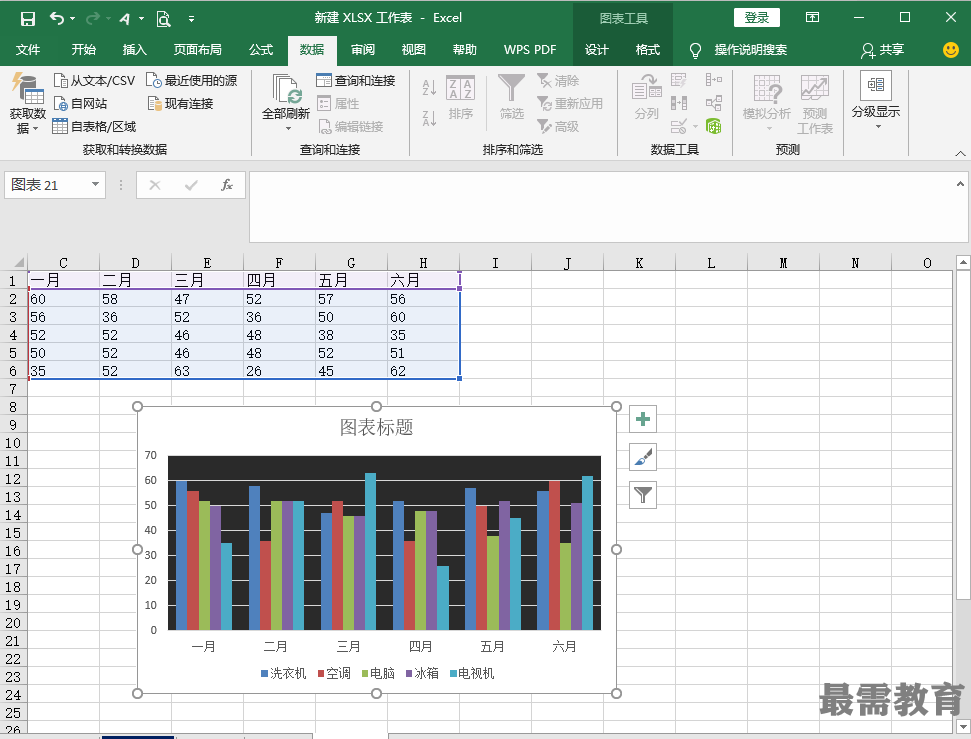The image size is (971, 739).
Task: Click the Share (共享) button
Action: 883,50
